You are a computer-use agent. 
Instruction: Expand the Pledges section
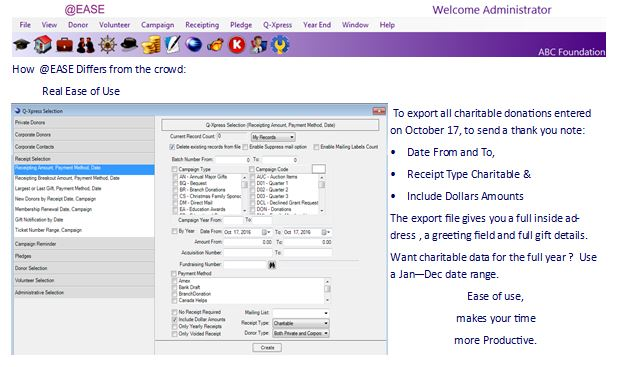point(84,256)
